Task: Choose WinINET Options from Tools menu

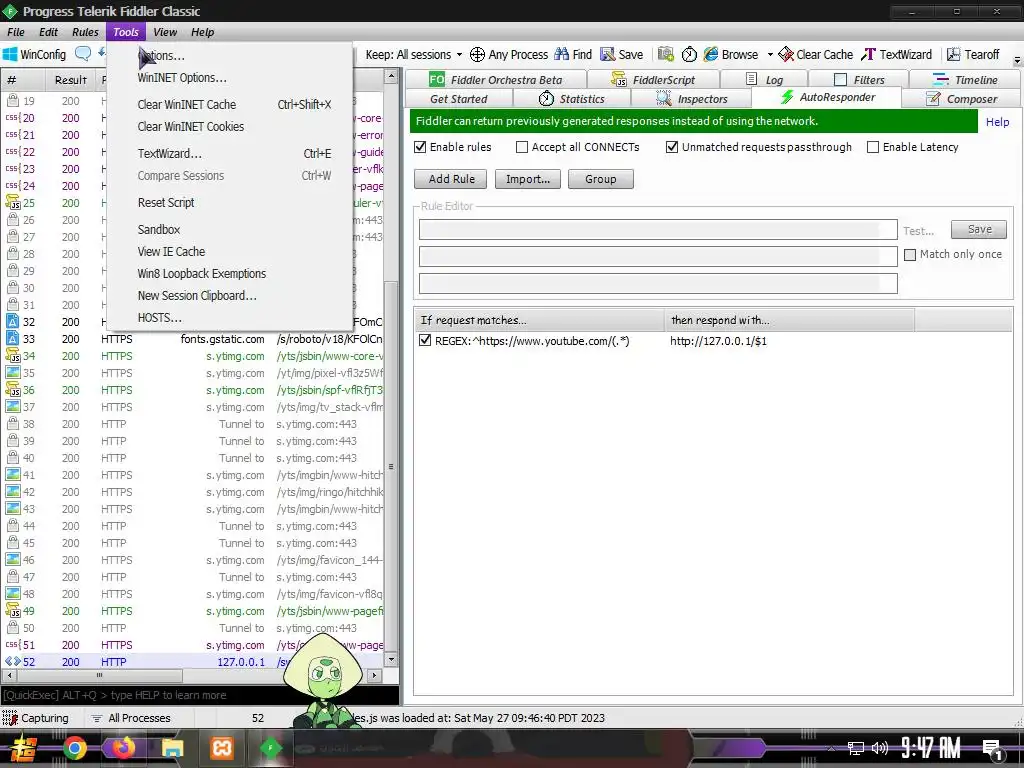Action: pos(182,77)
